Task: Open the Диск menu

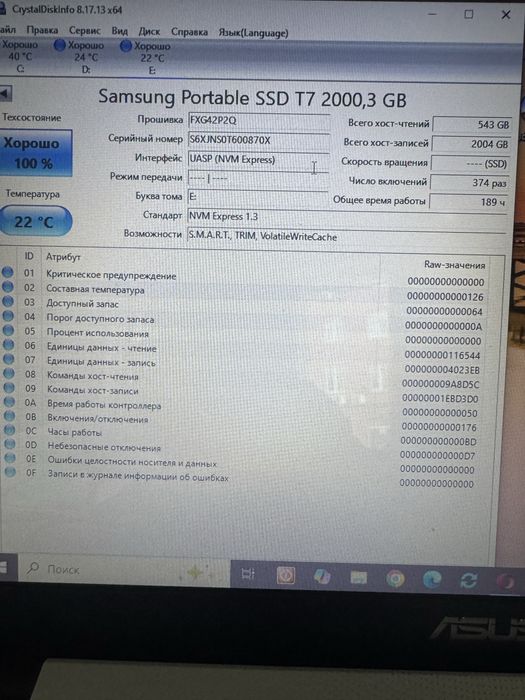Action: [x=149, y=32]
